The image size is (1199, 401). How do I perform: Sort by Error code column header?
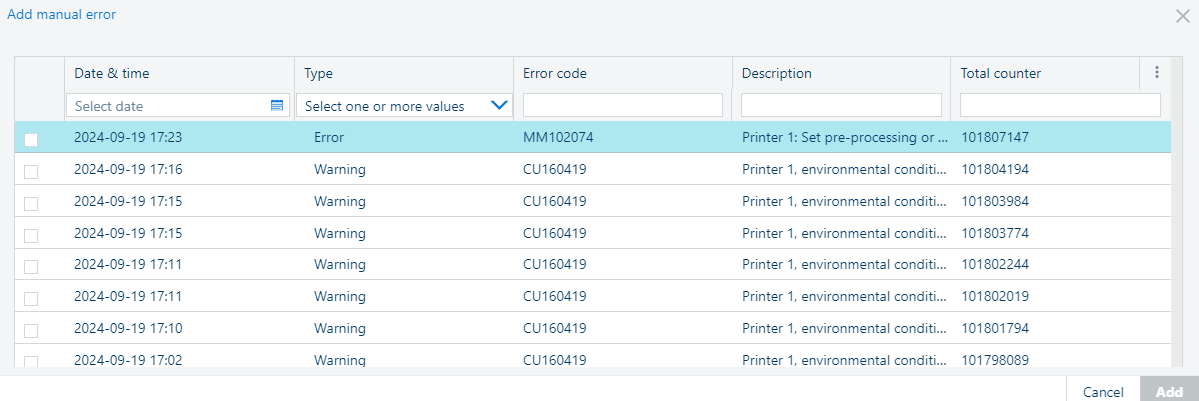tap(555, 73)
